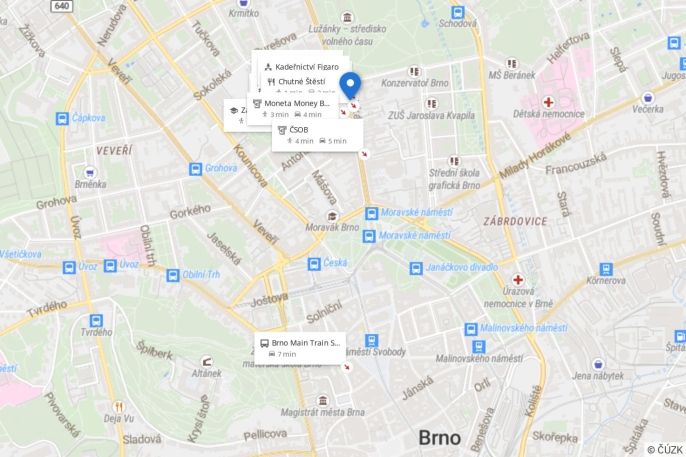The width and height of the screenshot is (686, 457).
Task: Open the ČSOB place card
Action: [x=317, y=135]
